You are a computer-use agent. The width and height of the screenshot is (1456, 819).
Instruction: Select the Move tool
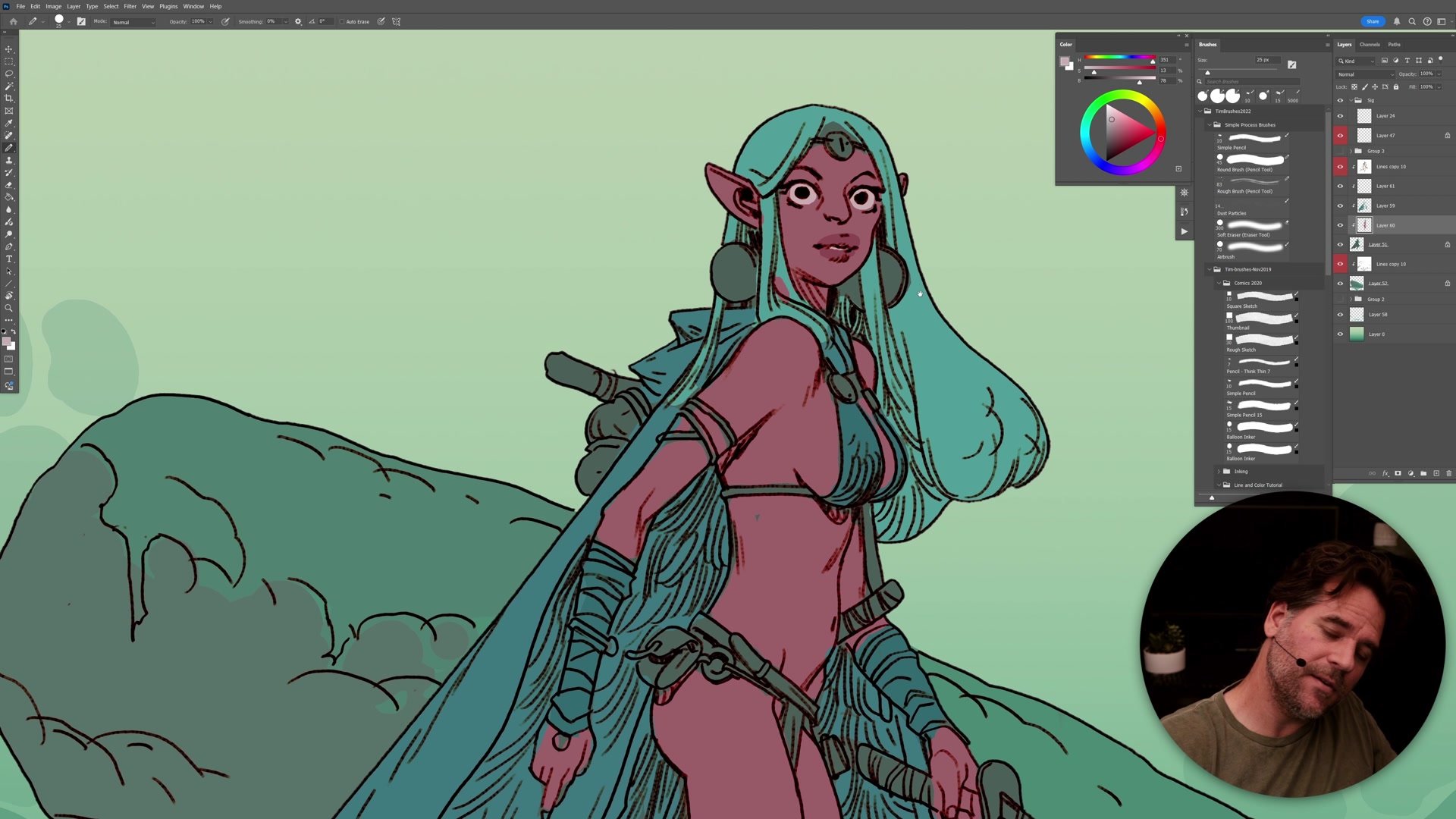(9, 49)
